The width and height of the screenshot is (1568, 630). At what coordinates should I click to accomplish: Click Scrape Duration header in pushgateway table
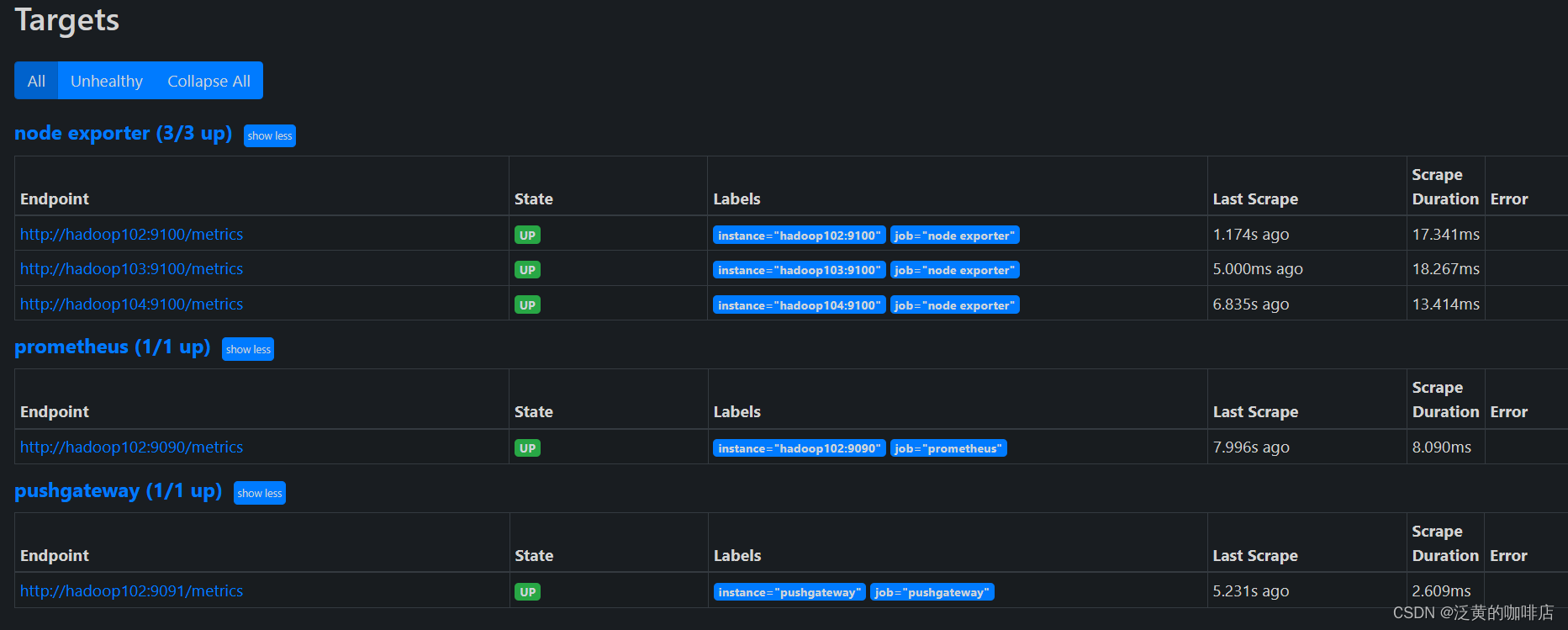coord(1445,543)
